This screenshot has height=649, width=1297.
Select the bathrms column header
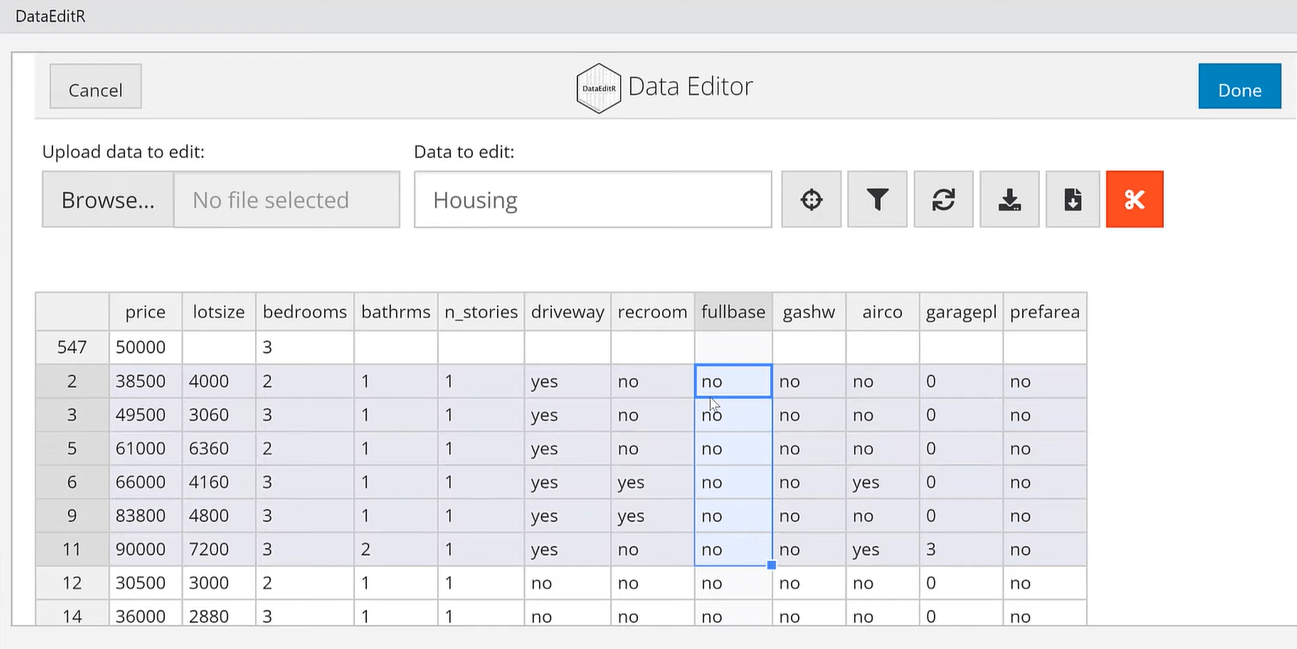click(395, 312)
